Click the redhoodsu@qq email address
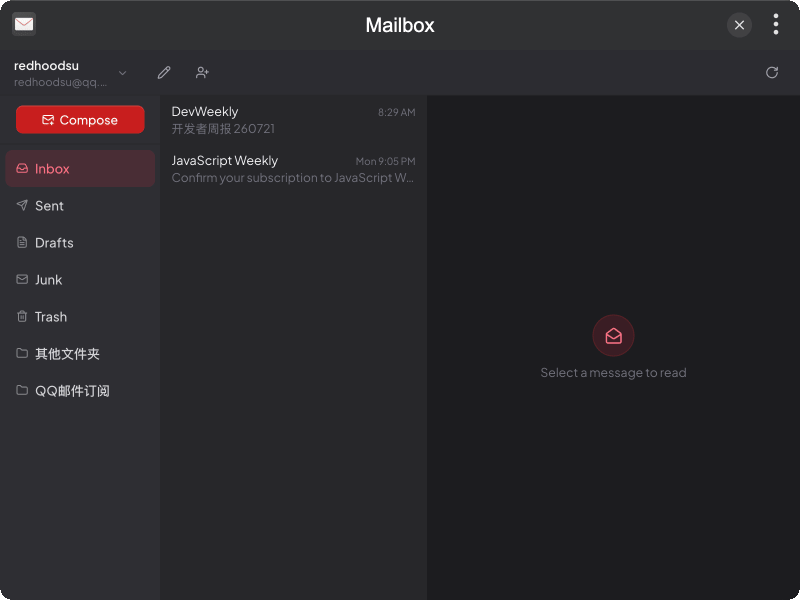This screenshot has width=800, height=600. tap(61, 82)
